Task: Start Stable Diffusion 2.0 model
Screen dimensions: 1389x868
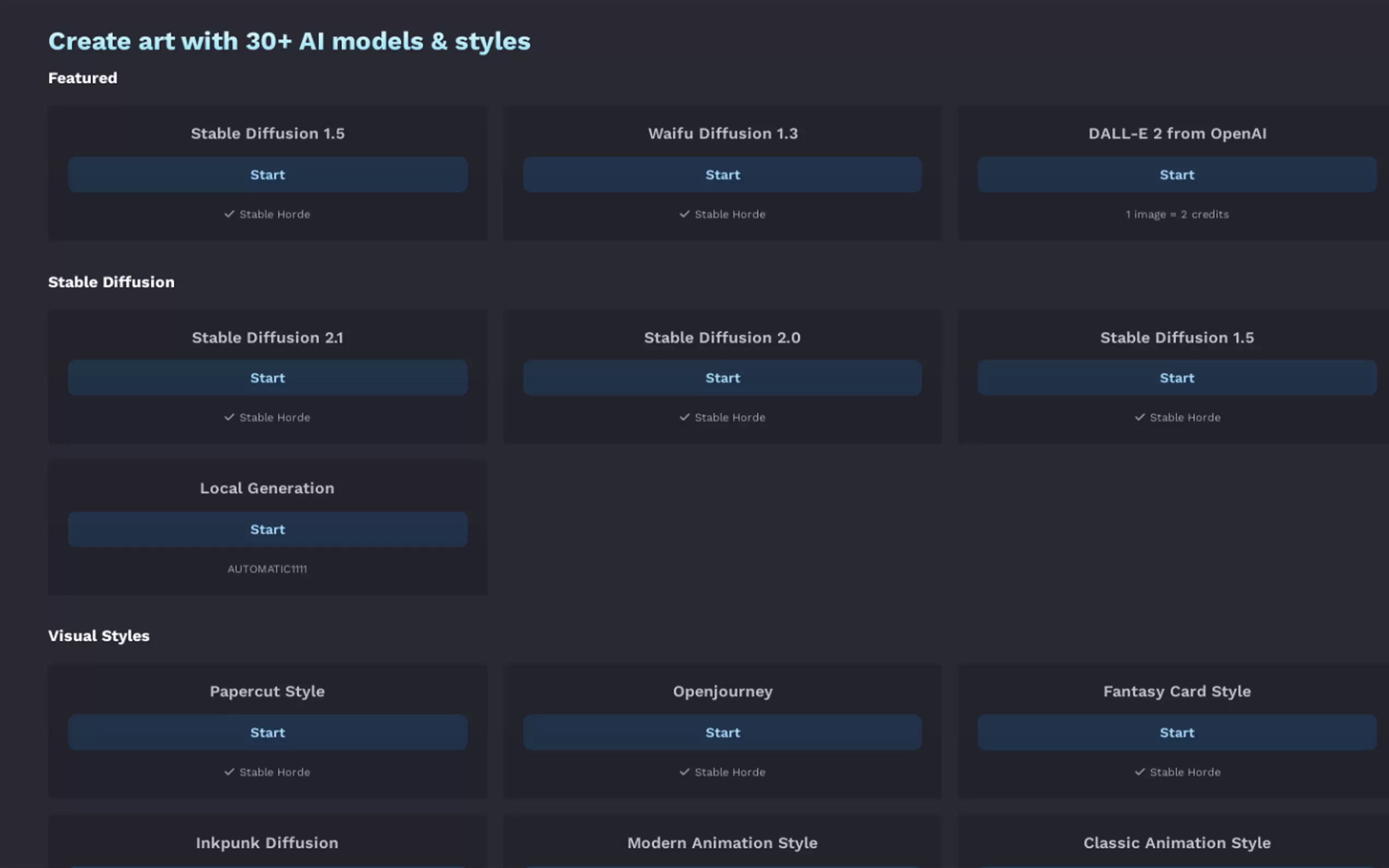Action: (722, 378)
